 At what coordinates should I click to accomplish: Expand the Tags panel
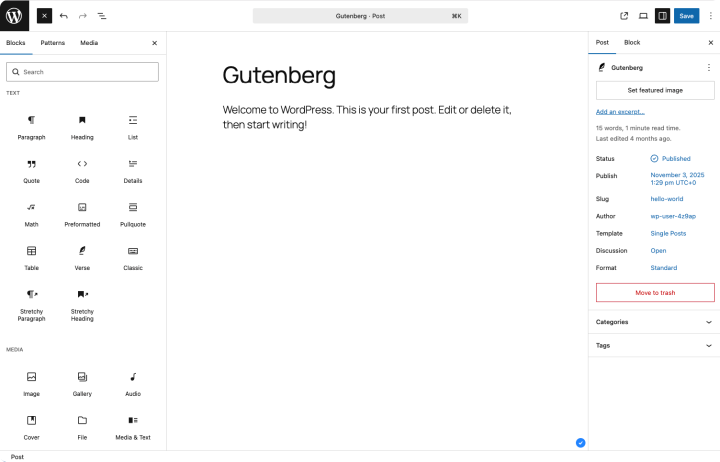click(x=654, y=345)
